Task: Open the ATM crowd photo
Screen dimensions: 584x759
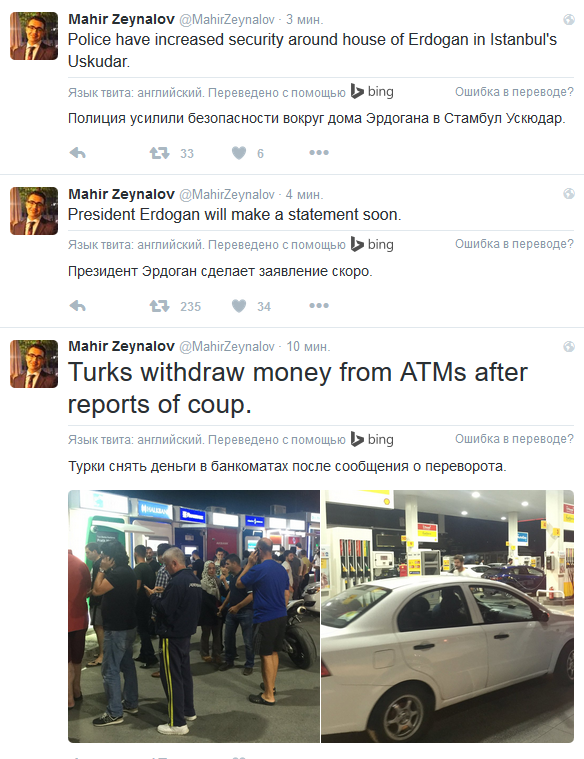Action: tap(194, 616)
